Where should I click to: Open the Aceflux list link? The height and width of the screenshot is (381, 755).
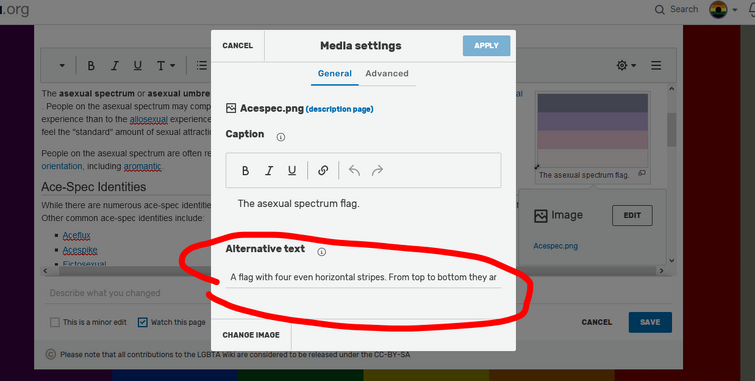point(77,235)
